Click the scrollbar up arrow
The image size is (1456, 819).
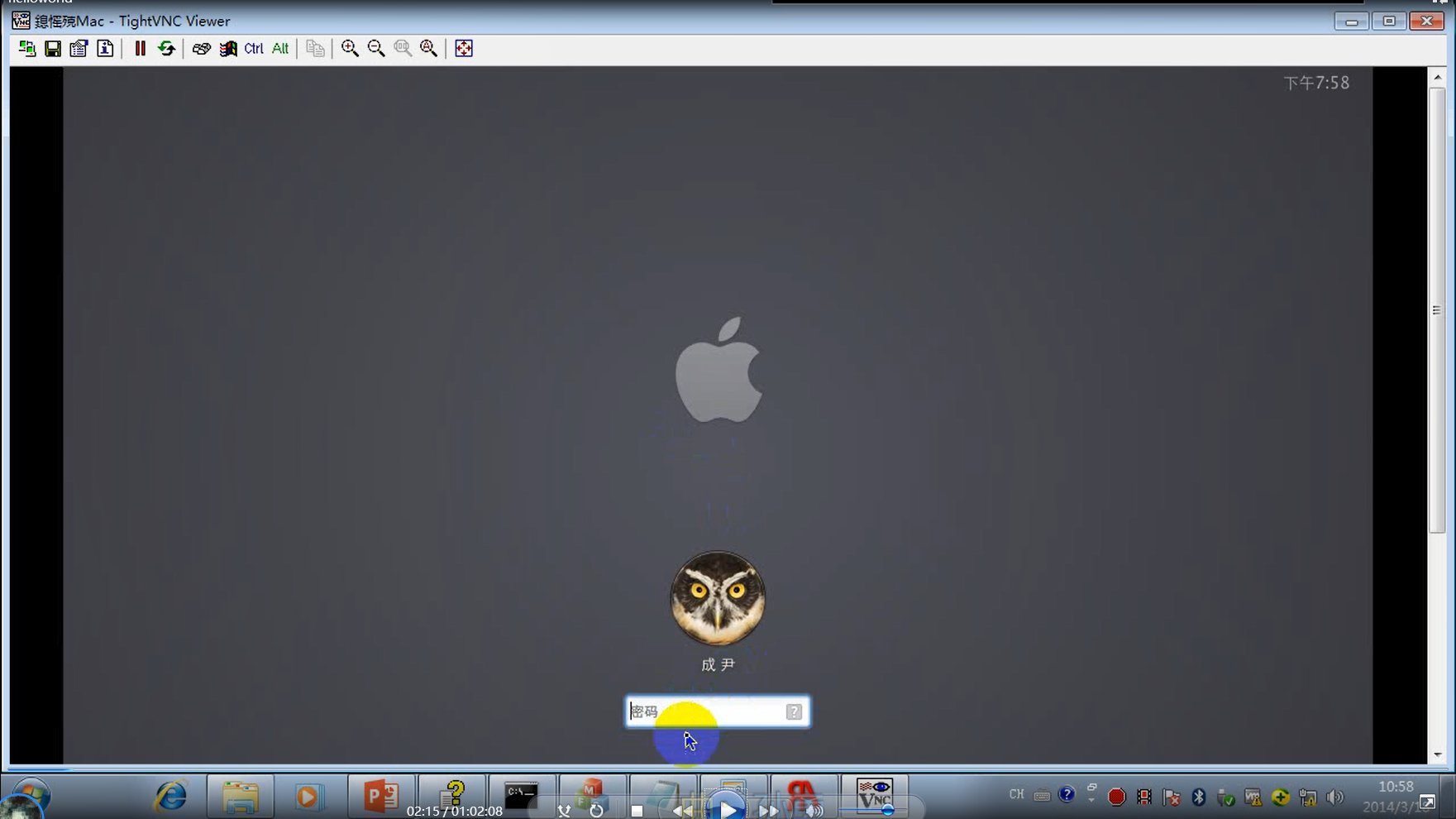tap(1437, 77)
